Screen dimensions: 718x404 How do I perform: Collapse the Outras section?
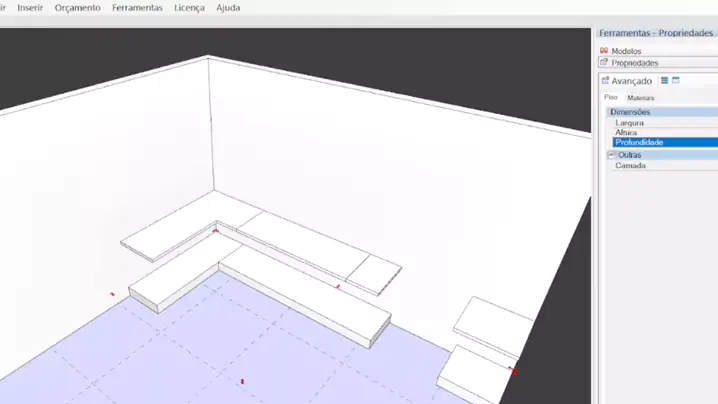[612, 155]
